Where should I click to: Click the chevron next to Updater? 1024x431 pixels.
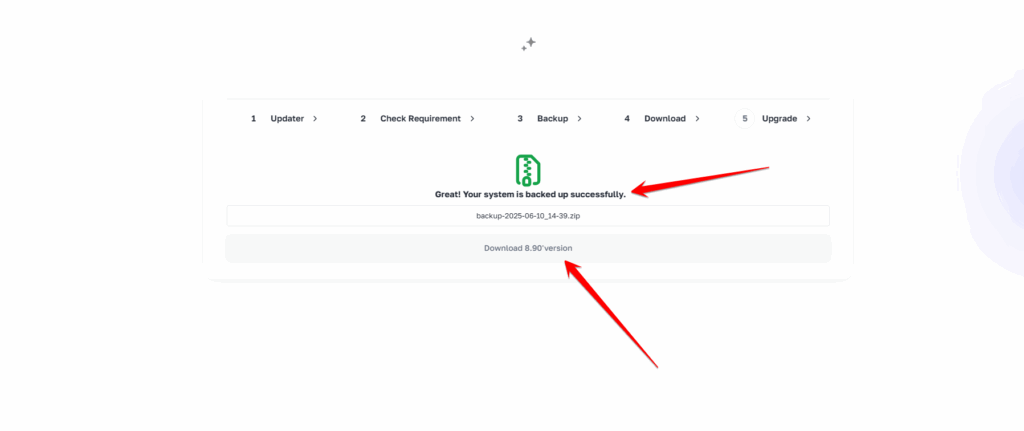click(x=315, y=119)
